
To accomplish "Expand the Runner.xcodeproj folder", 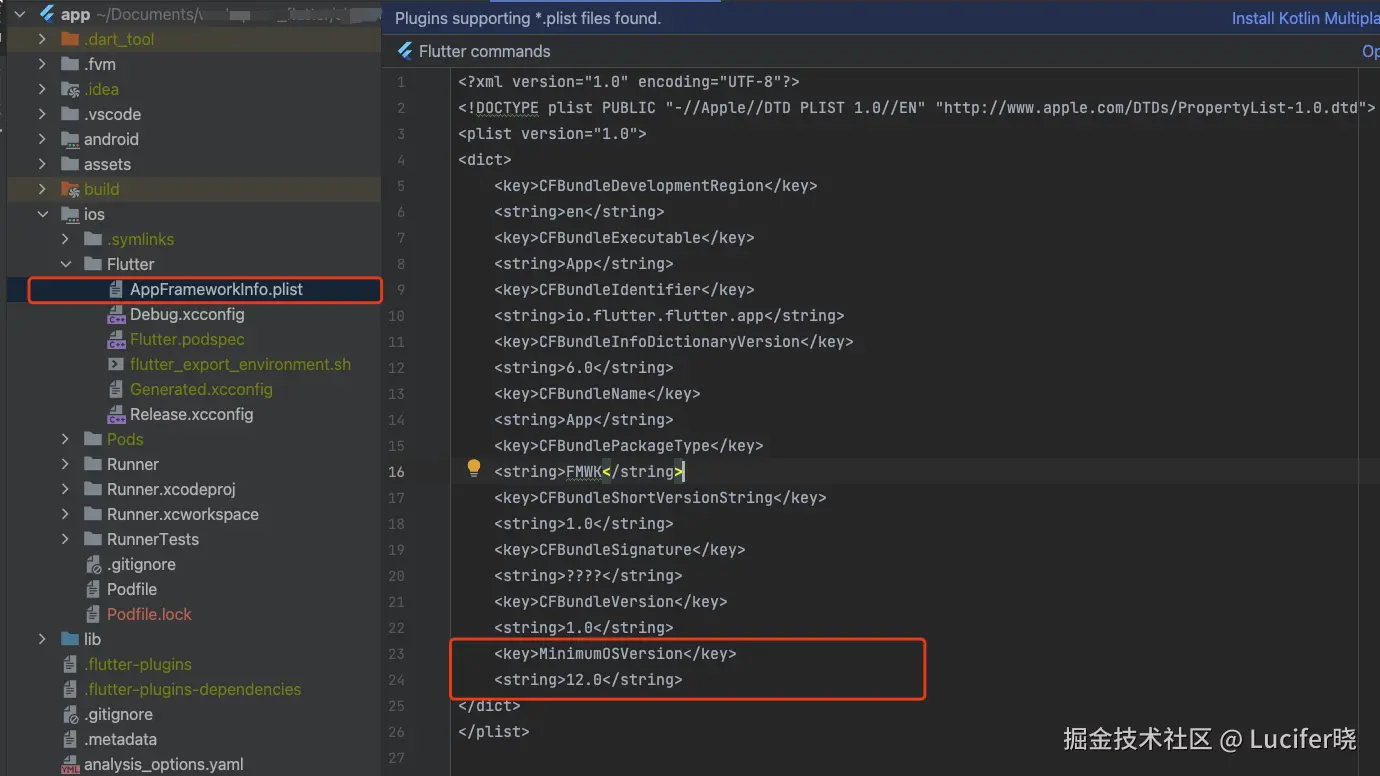I will point(65,489).
